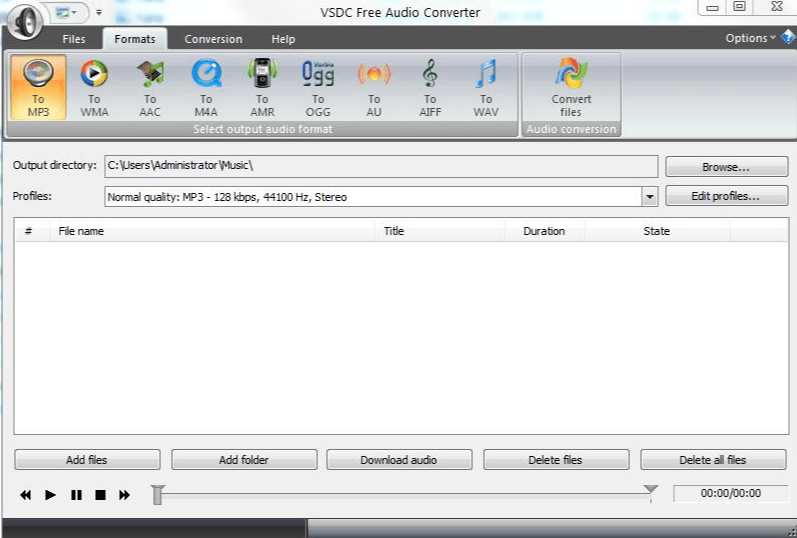Open the Conversion tab
The image size is (797, 538).
coord(213,39)
